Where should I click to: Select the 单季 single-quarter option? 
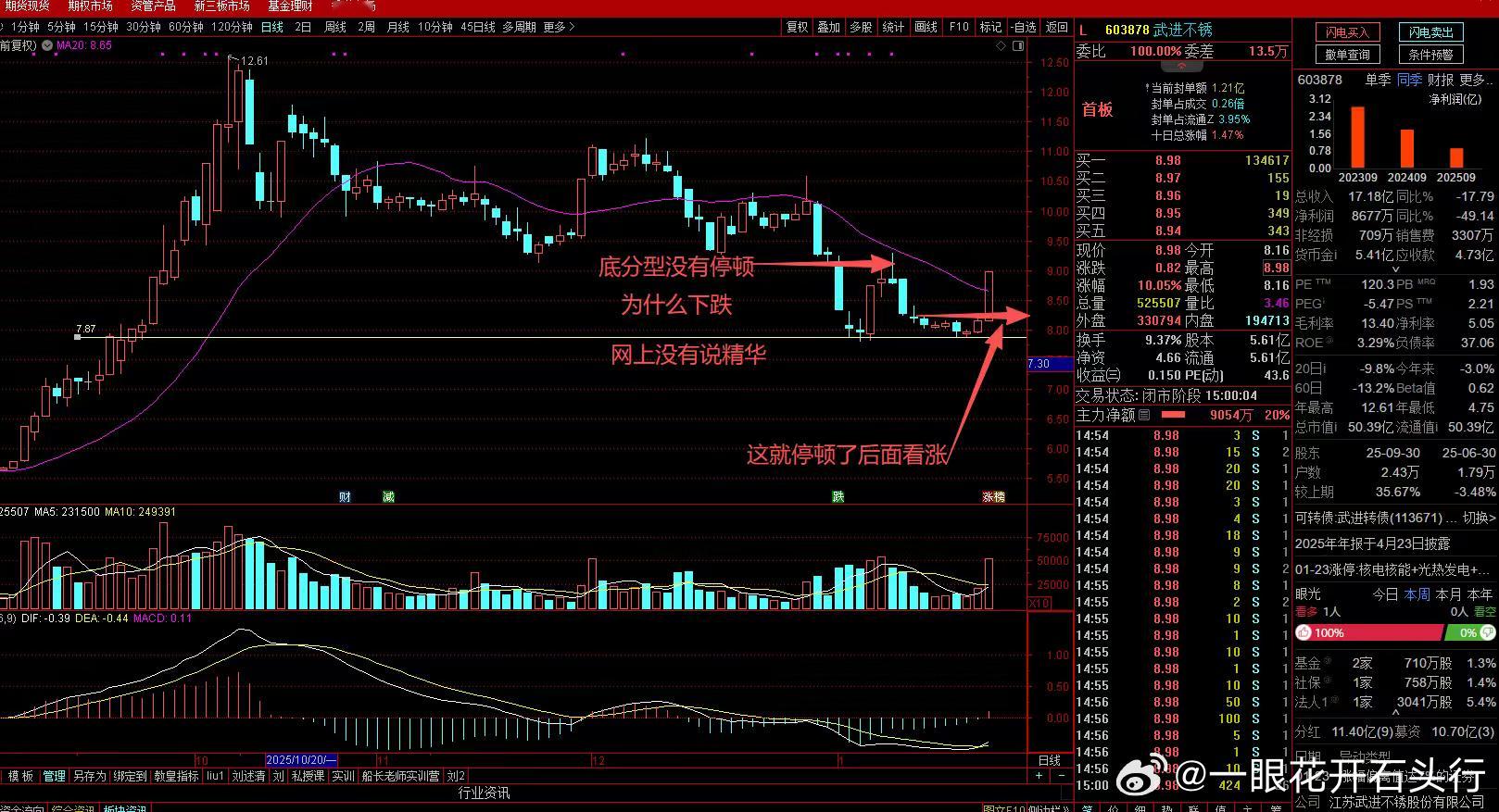pos(1378,80)
